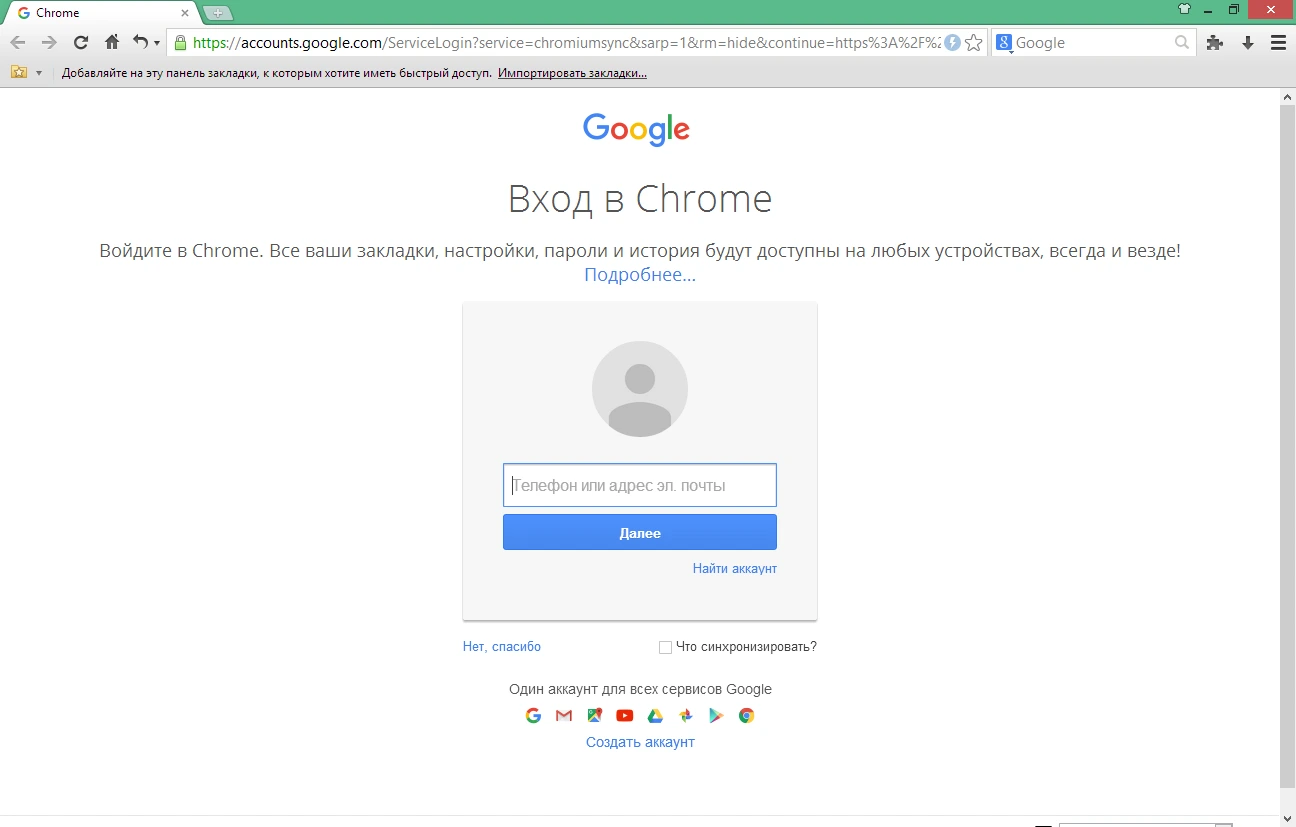
Task: Open the hamburger main menu
Action: point(1278,43)
